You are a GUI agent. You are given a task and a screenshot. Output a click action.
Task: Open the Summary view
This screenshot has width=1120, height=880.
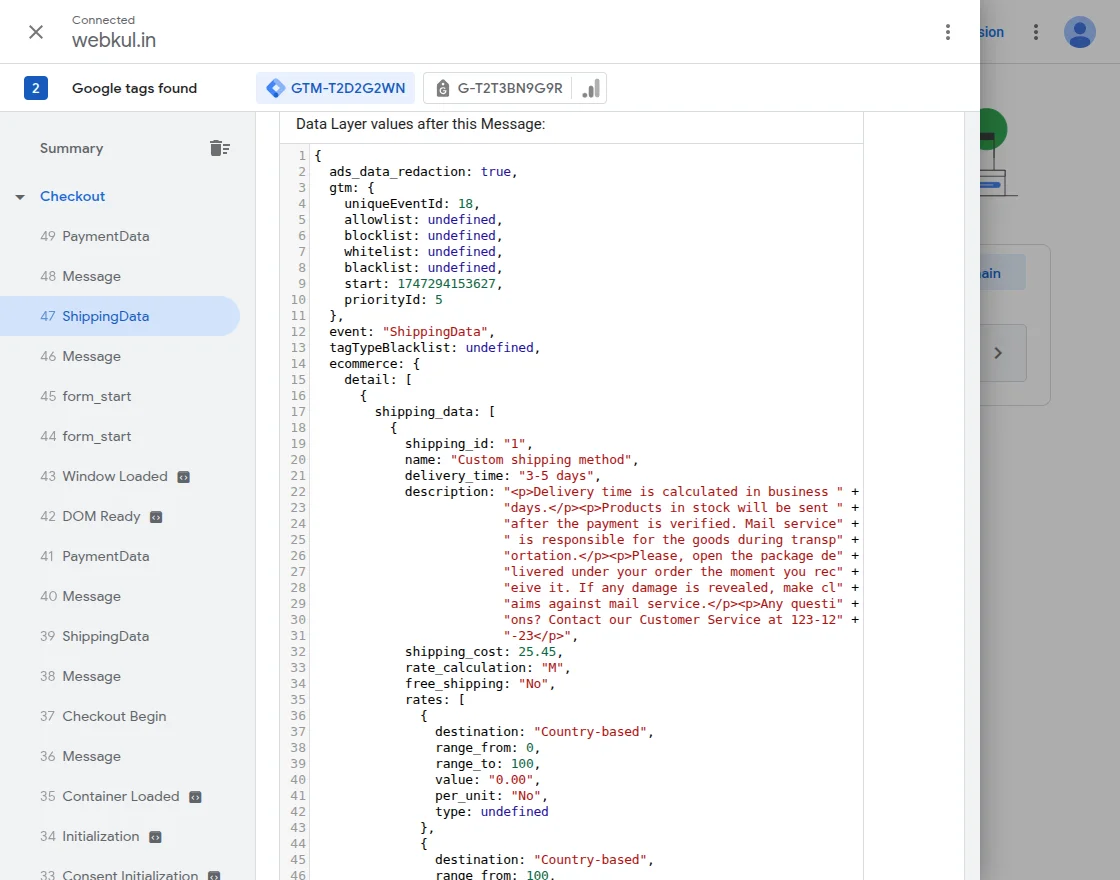(x=71, y=148)
